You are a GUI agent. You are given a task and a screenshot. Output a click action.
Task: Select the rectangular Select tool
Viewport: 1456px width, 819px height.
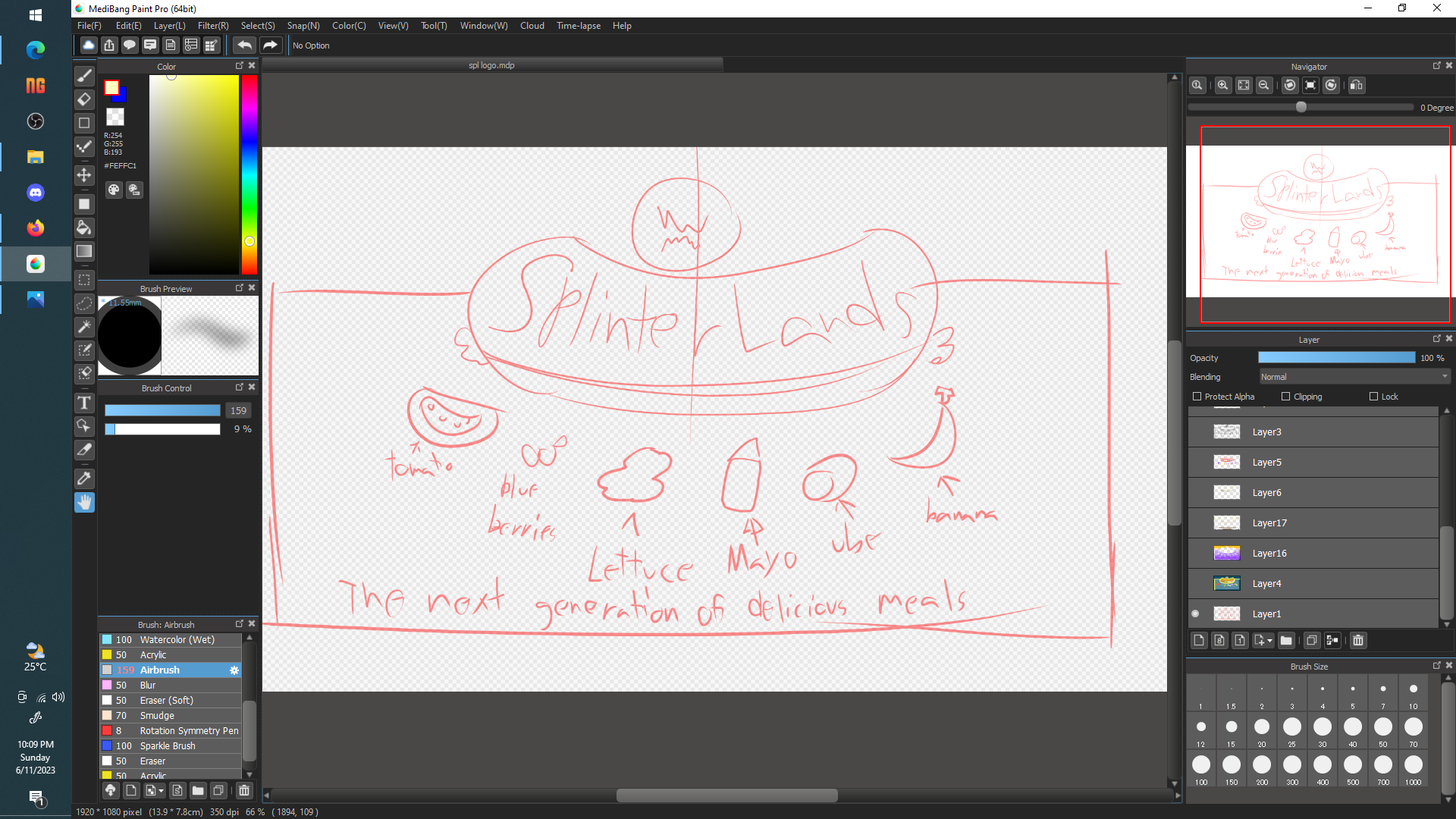tap(84, 280)
